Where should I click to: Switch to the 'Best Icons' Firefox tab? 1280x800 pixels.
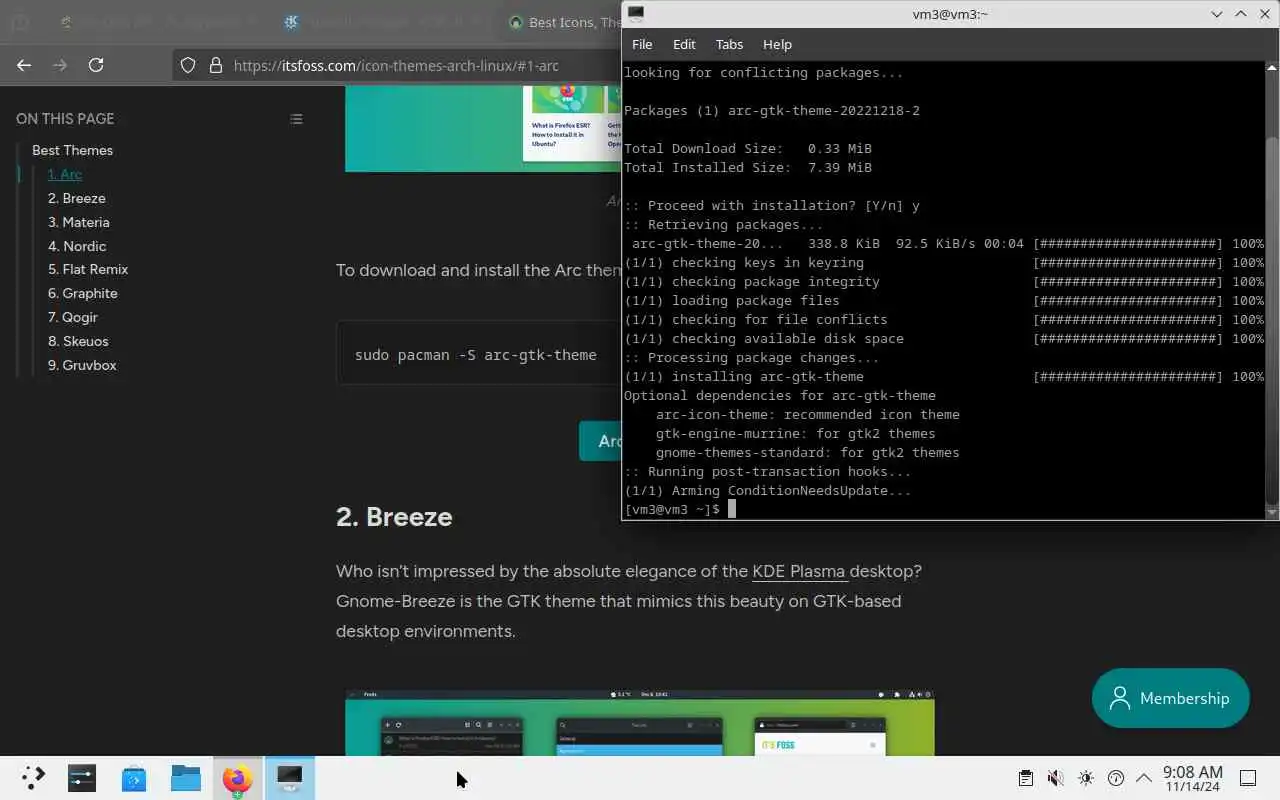(x=566, y=22)
